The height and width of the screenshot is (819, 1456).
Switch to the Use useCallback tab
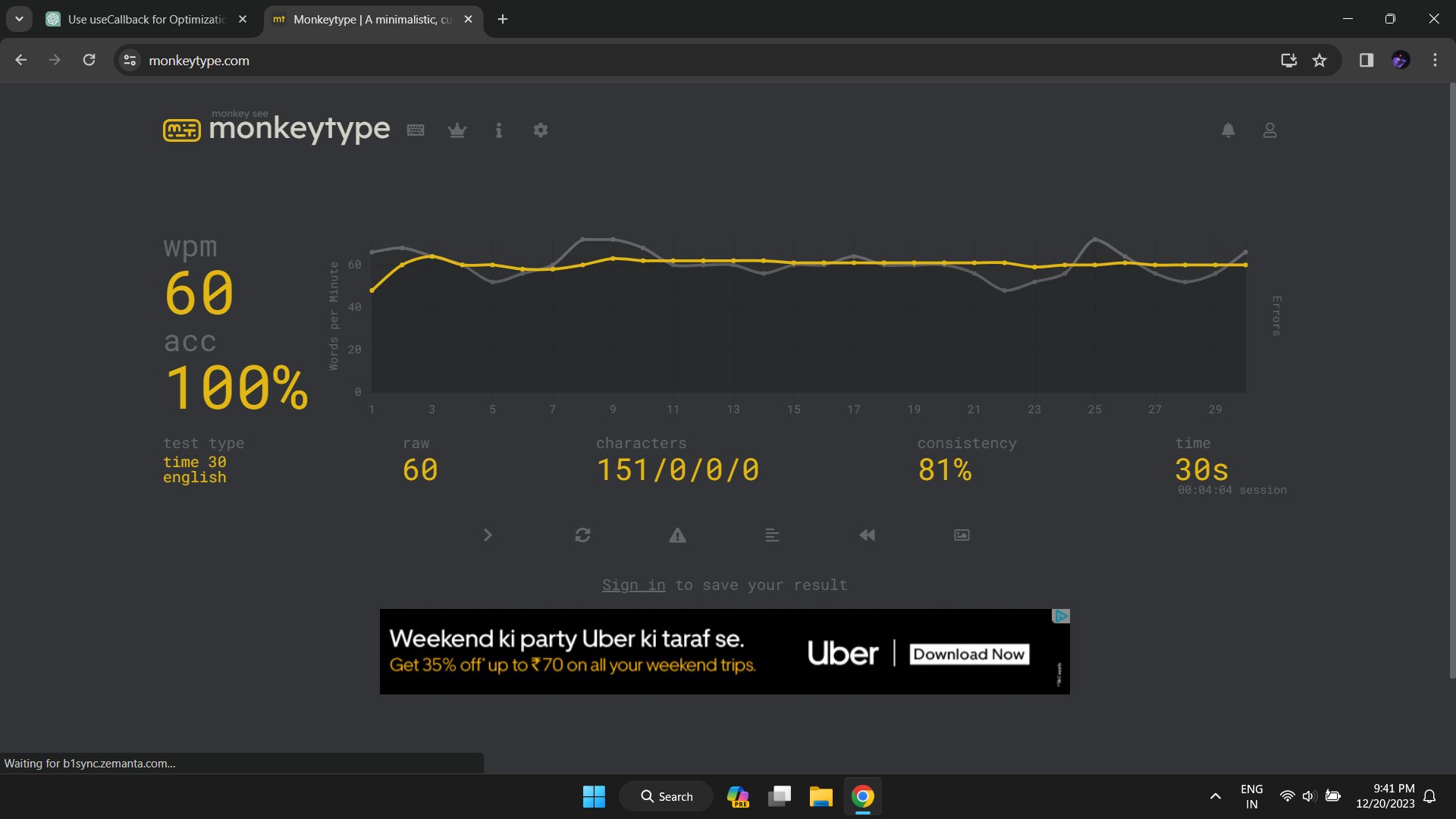[x=146, y=20]
